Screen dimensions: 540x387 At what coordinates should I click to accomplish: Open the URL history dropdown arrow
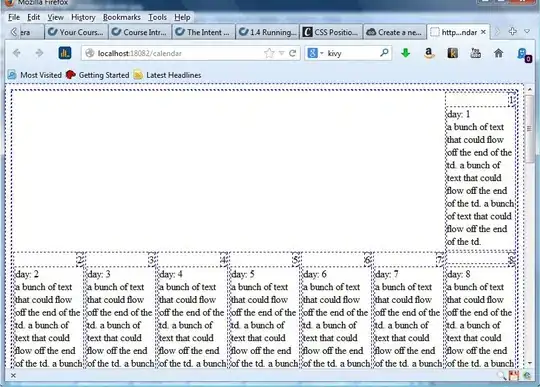(282, 53)
